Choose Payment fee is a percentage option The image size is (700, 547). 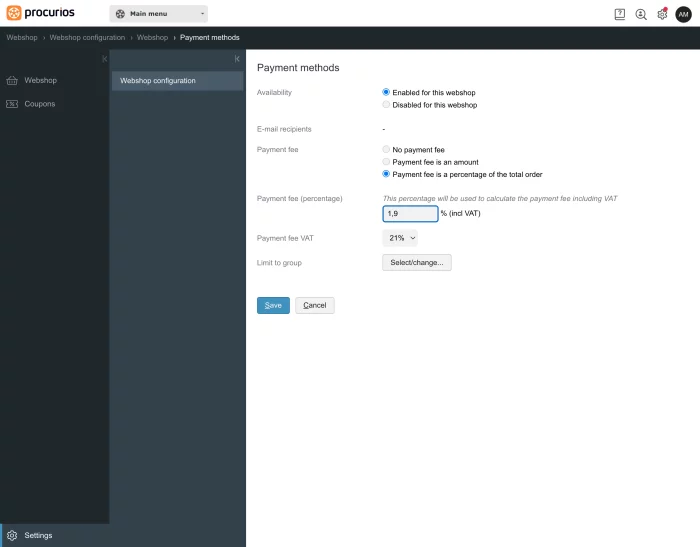(x=386, y=174)
